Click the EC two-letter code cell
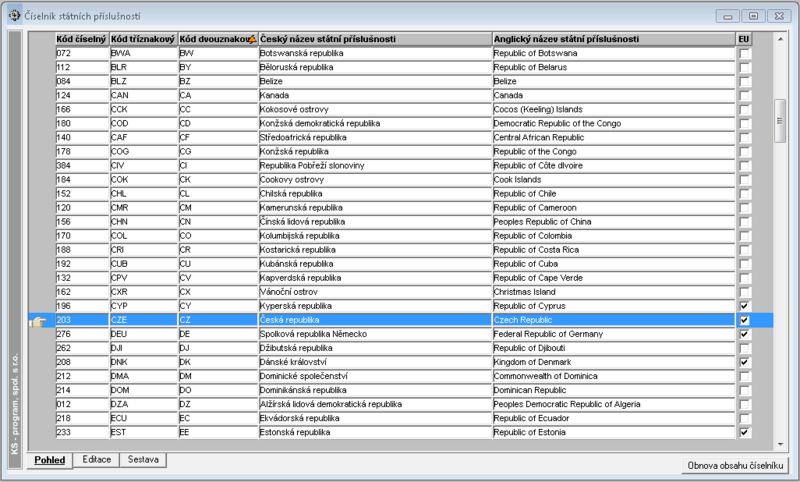This screenshot has width=800, height=482. (218, 418)
